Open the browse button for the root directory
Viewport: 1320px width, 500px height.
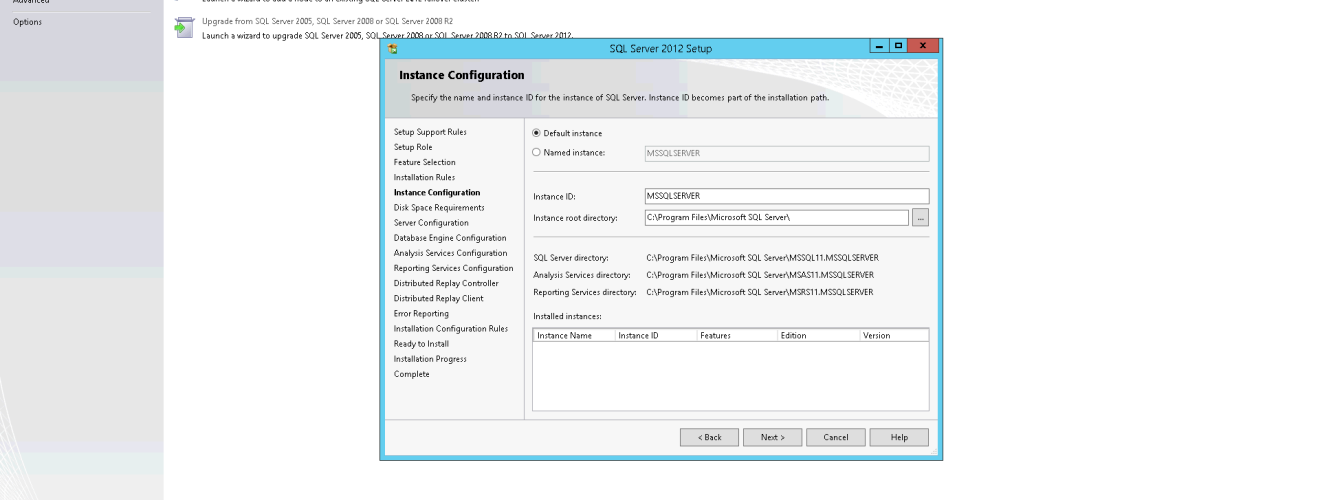click(x=921, y=217)
